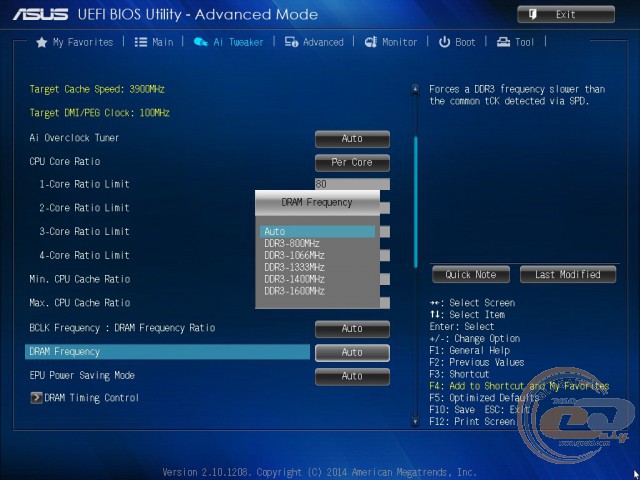
Task: Select the EPU Power Saving Mode label
Action: coord(82,376)
